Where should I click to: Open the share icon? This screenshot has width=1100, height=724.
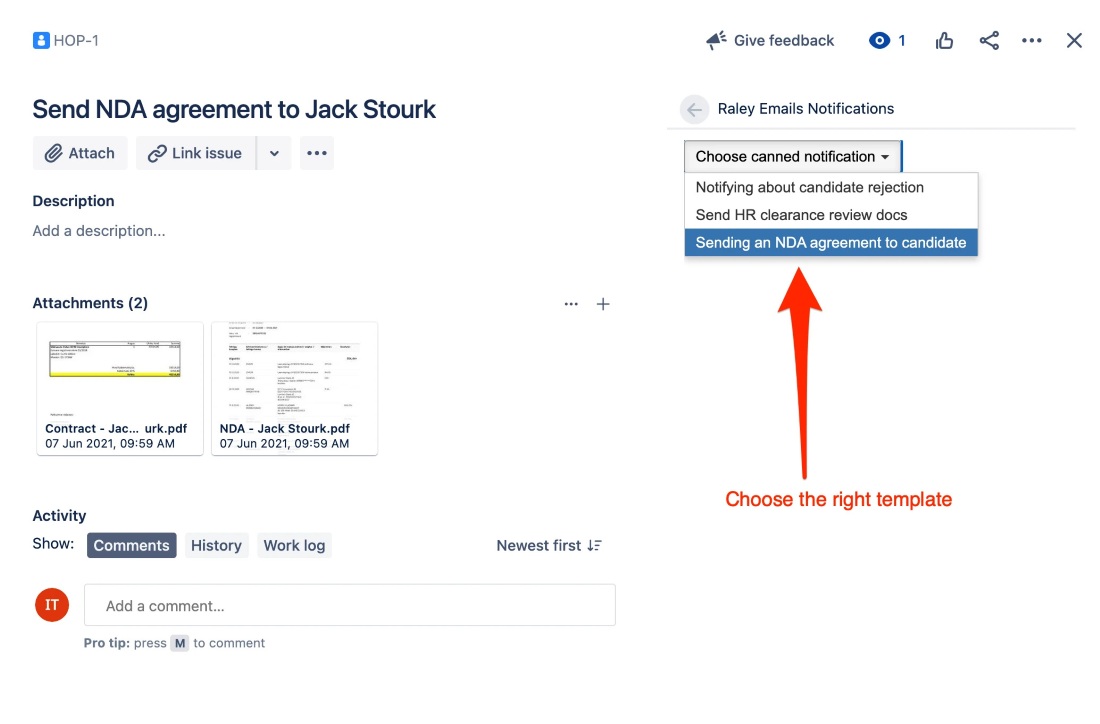click(x=989, y=40)
